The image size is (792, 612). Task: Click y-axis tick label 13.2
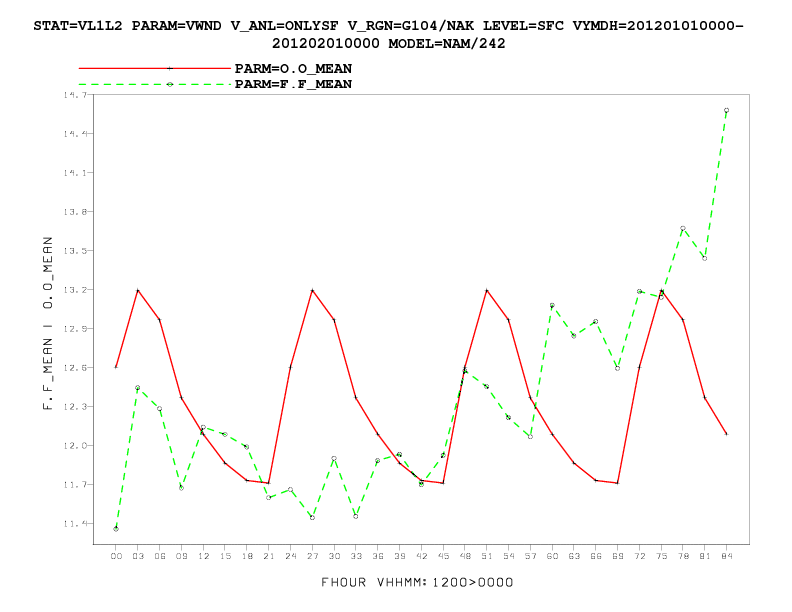pos(75,289)
